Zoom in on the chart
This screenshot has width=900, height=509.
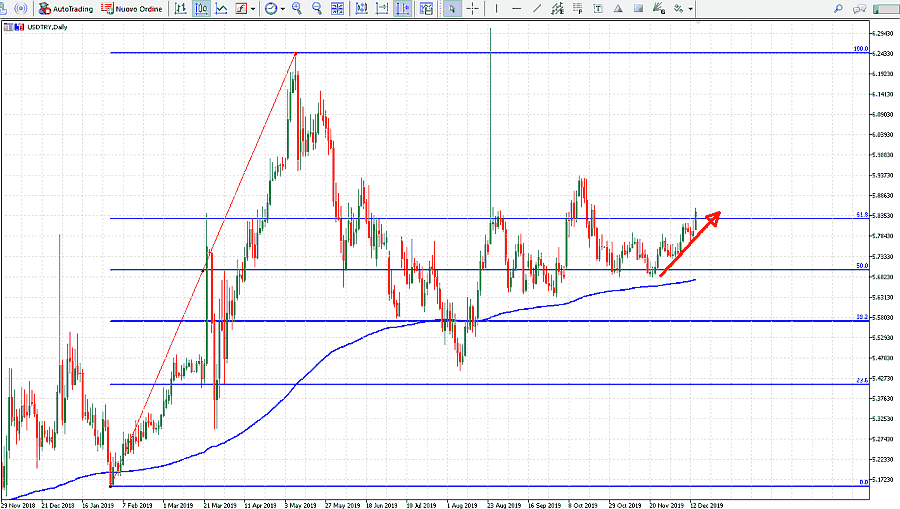[298, 9]
